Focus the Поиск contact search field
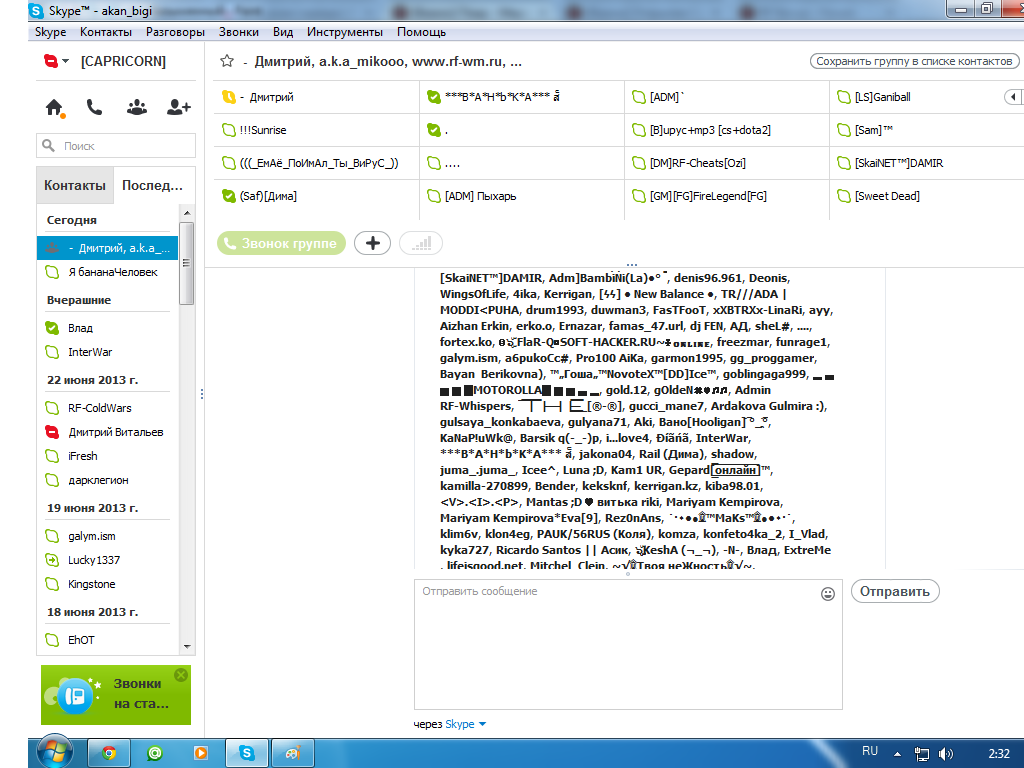The height and width of the screenshot is (768, 1024). click(x=116, y=146)
